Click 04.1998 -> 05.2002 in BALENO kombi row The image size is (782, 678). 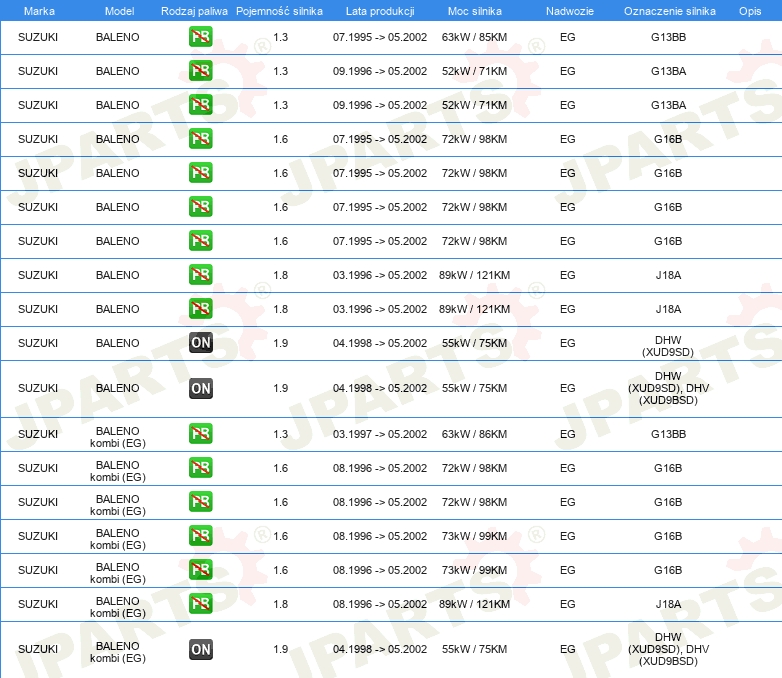(380, 649)
